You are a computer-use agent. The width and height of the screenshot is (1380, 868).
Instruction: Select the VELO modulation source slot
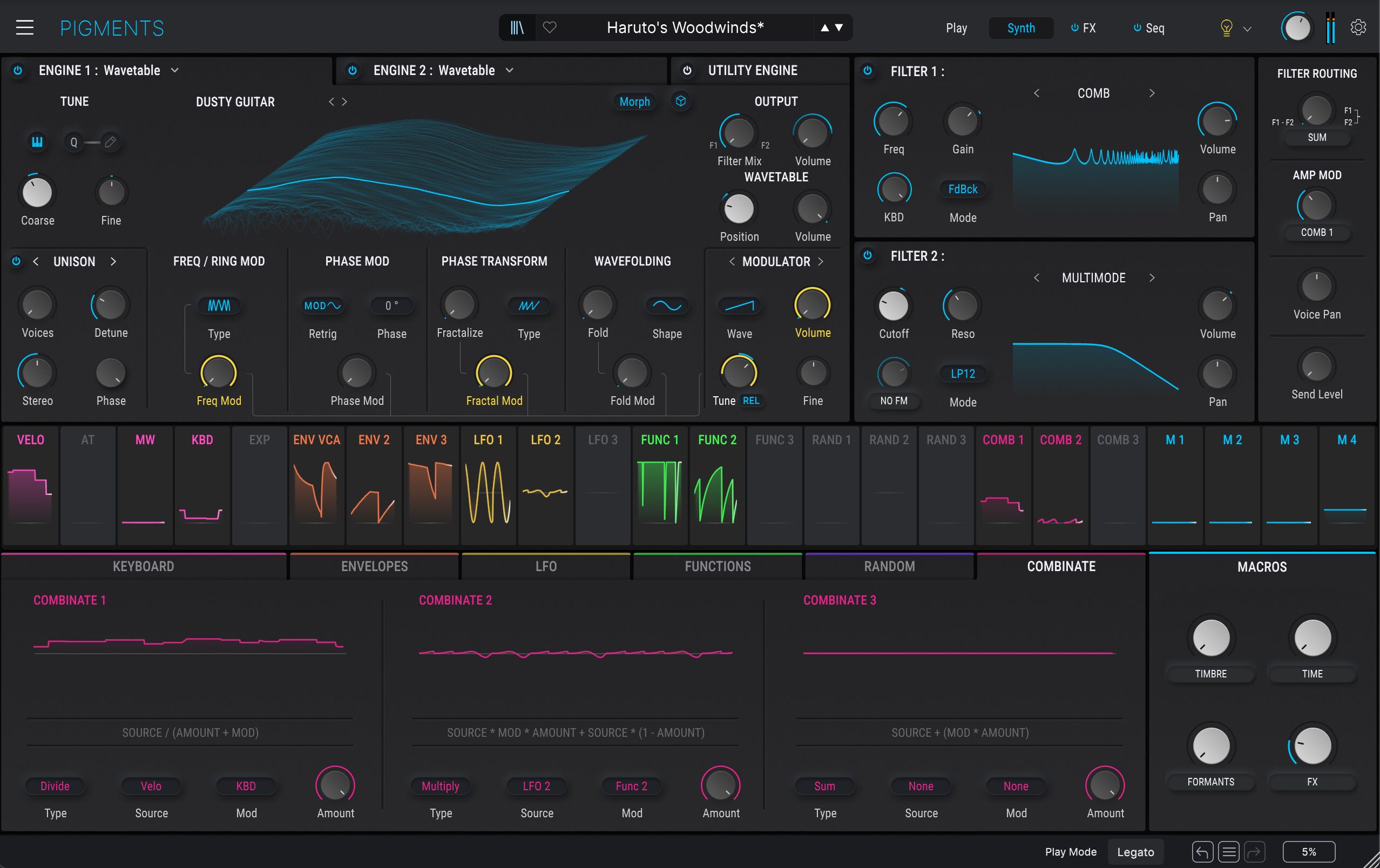(30, 485)
